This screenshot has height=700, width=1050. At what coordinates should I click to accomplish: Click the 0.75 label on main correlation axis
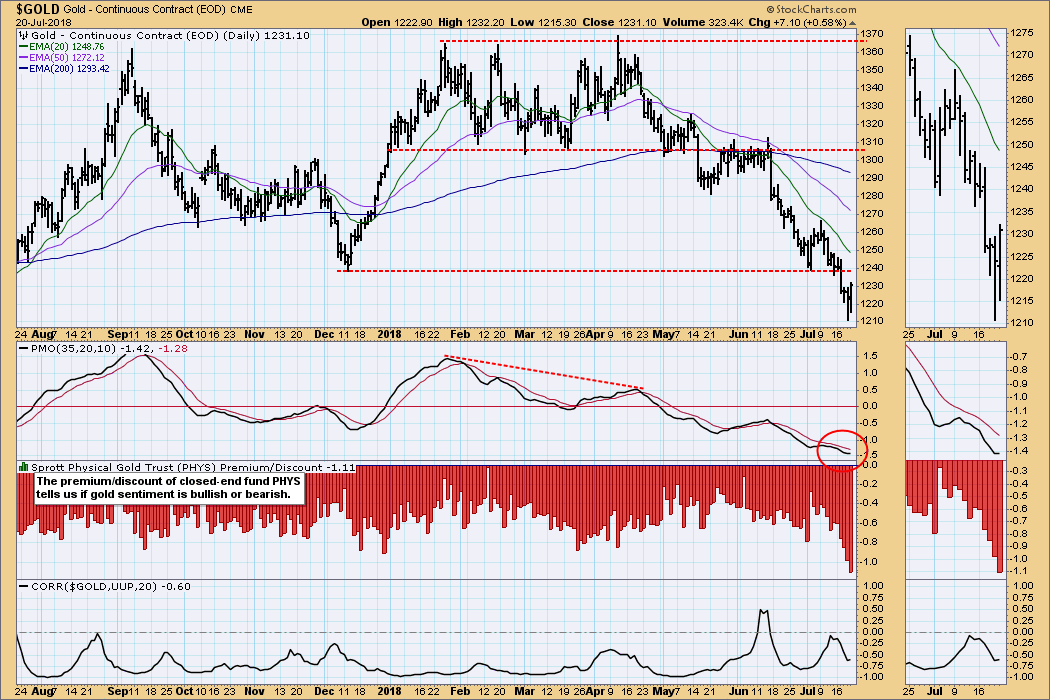pyautogui.click(x=873, y=597)
